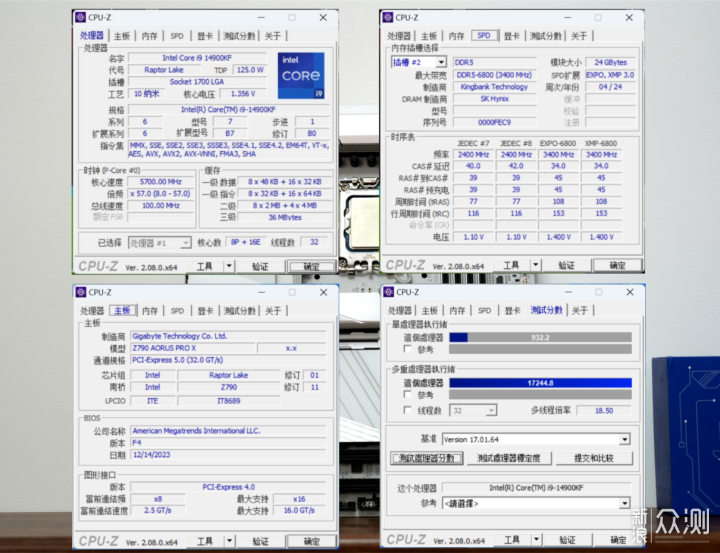This screenshot has height=553, width=720.
Task: Click the module size 24 GBytes field
Action: 610,62
